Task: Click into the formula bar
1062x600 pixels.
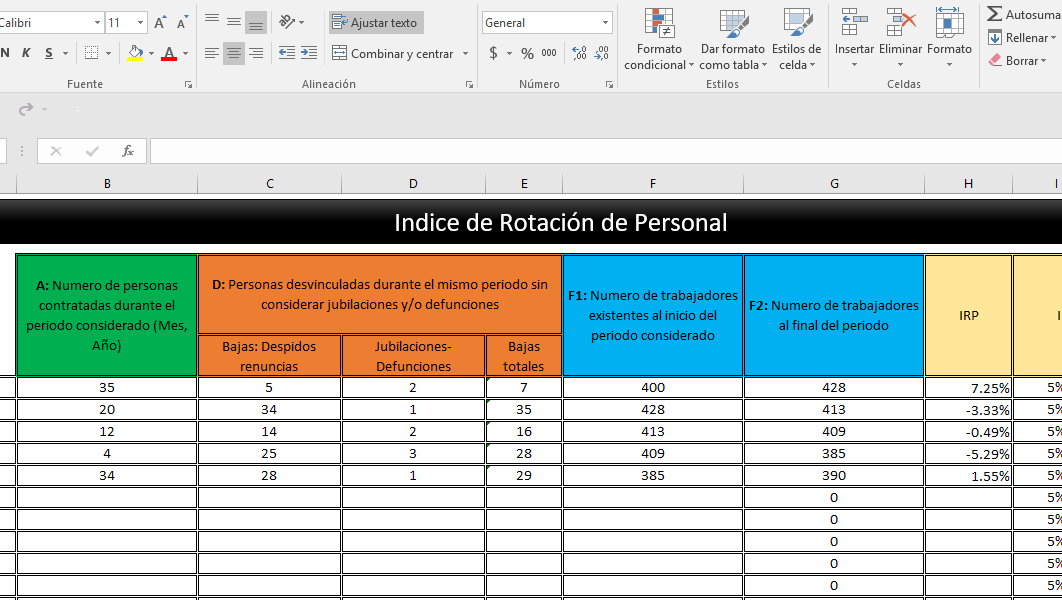Action: [606, 151]
